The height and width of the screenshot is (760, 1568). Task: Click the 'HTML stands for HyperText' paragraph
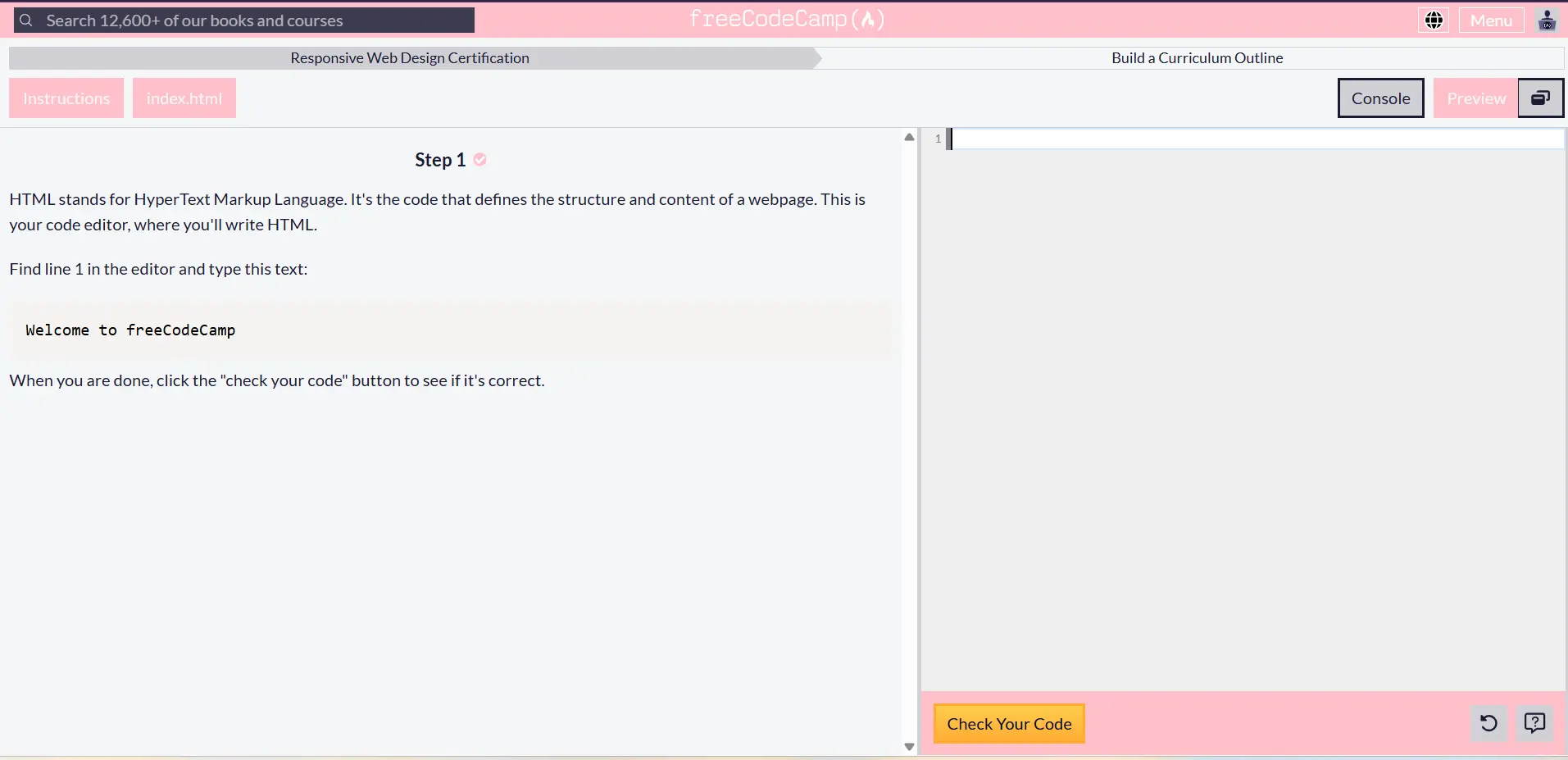pyautogui.click(x=438, y=212)
